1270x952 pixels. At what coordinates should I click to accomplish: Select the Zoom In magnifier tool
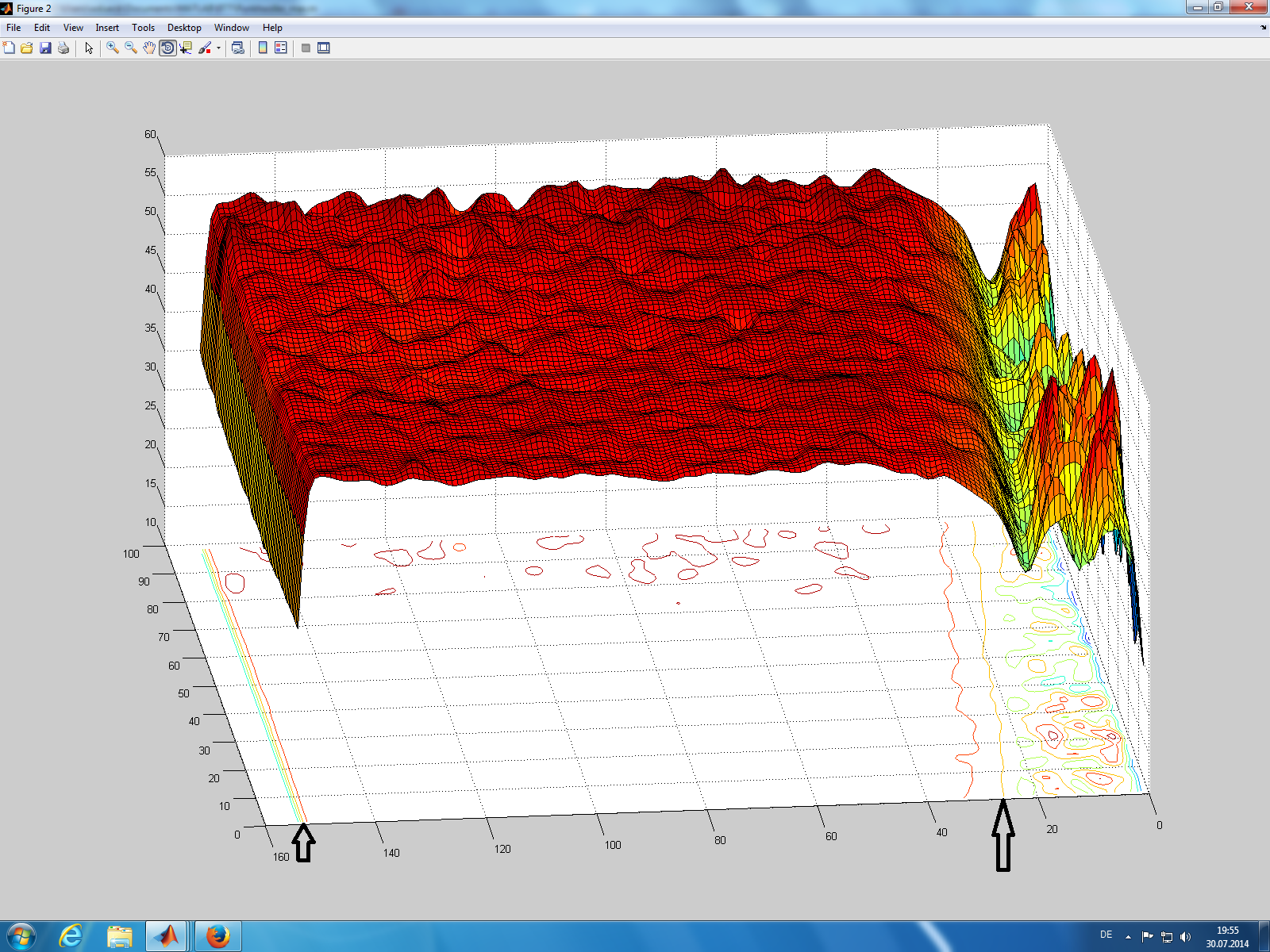tap(113, 48)
